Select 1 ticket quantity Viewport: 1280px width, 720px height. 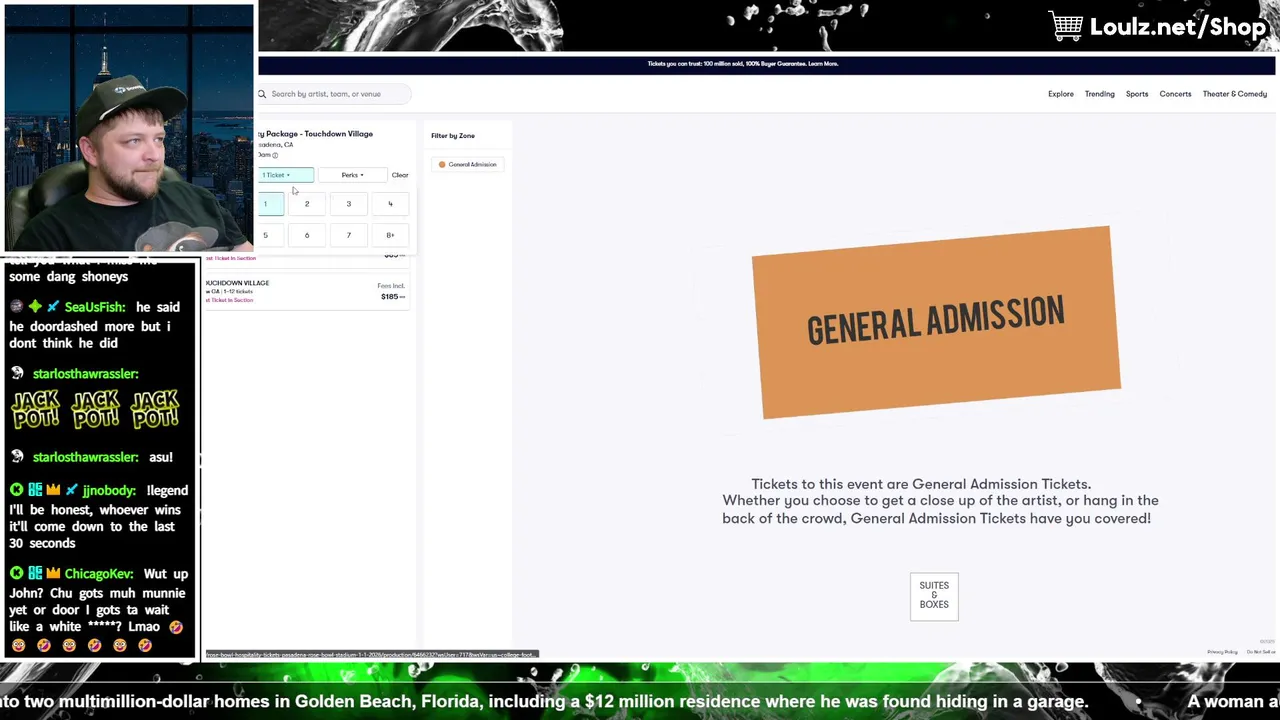pyautogui.click(x=270, y=204)
